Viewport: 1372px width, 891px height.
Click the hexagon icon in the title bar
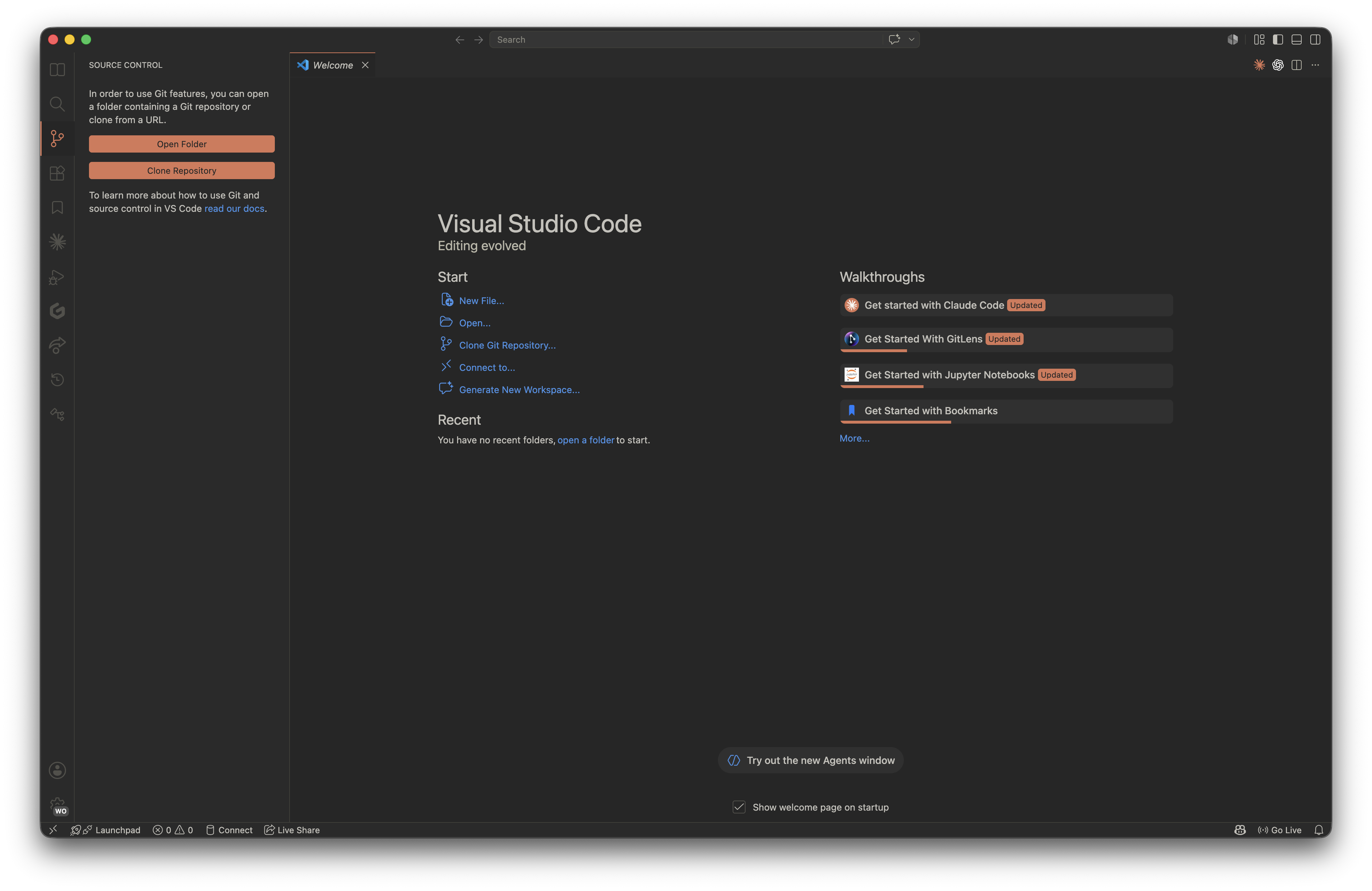click(1232, 39)
